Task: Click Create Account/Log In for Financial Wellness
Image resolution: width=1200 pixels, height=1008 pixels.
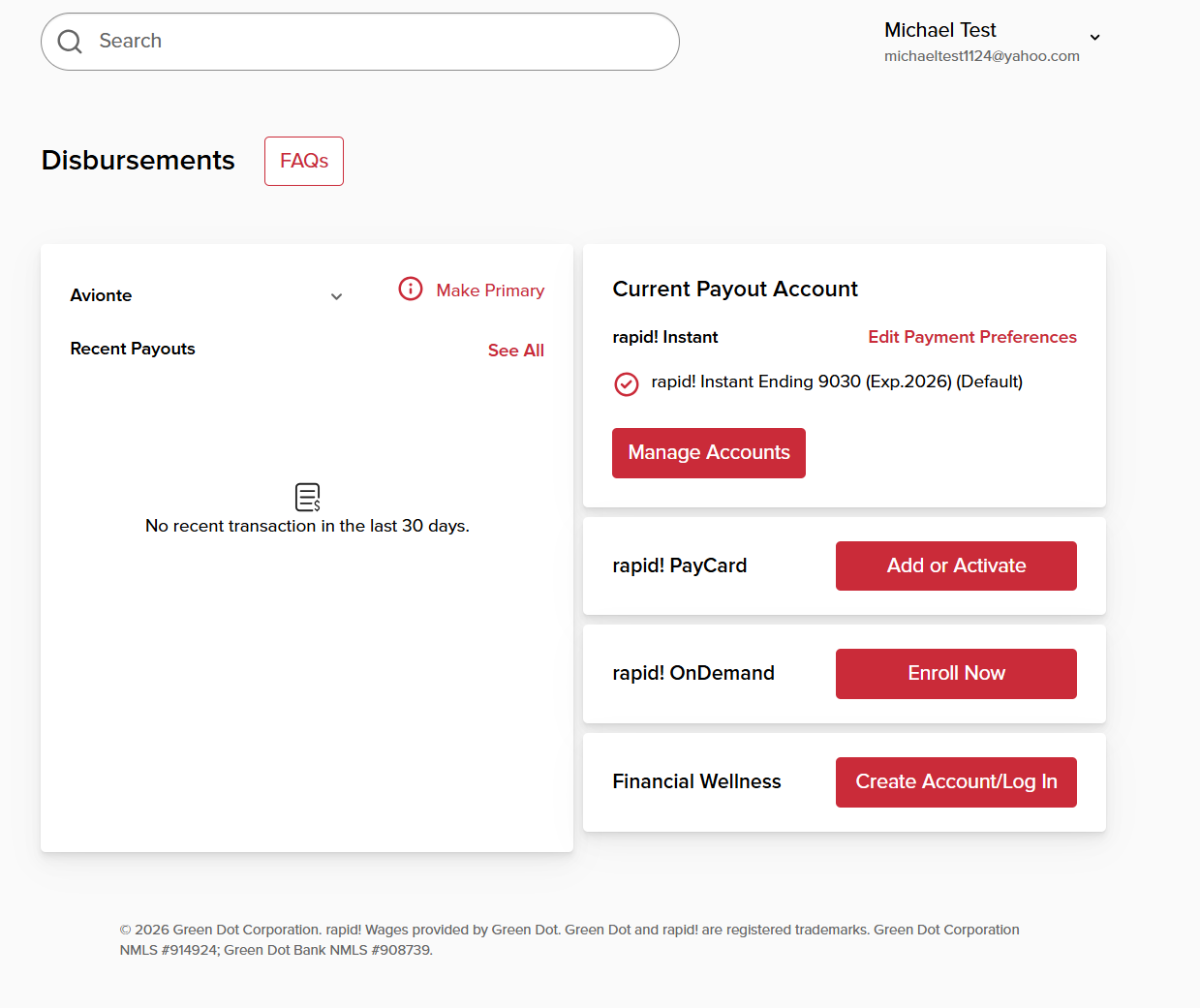Action: coord(957,782)
